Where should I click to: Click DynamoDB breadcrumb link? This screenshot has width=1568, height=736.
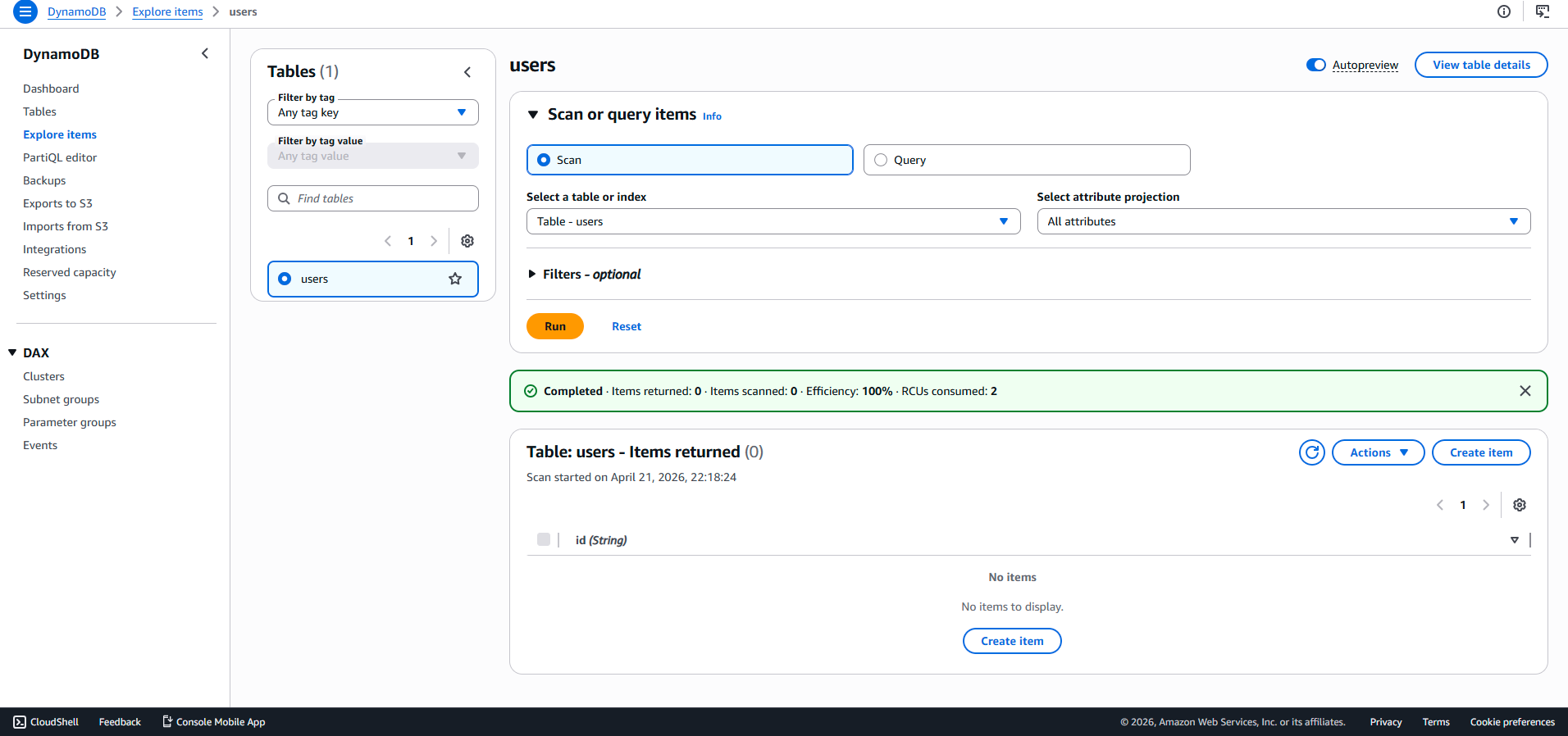[x=76, y=11]
